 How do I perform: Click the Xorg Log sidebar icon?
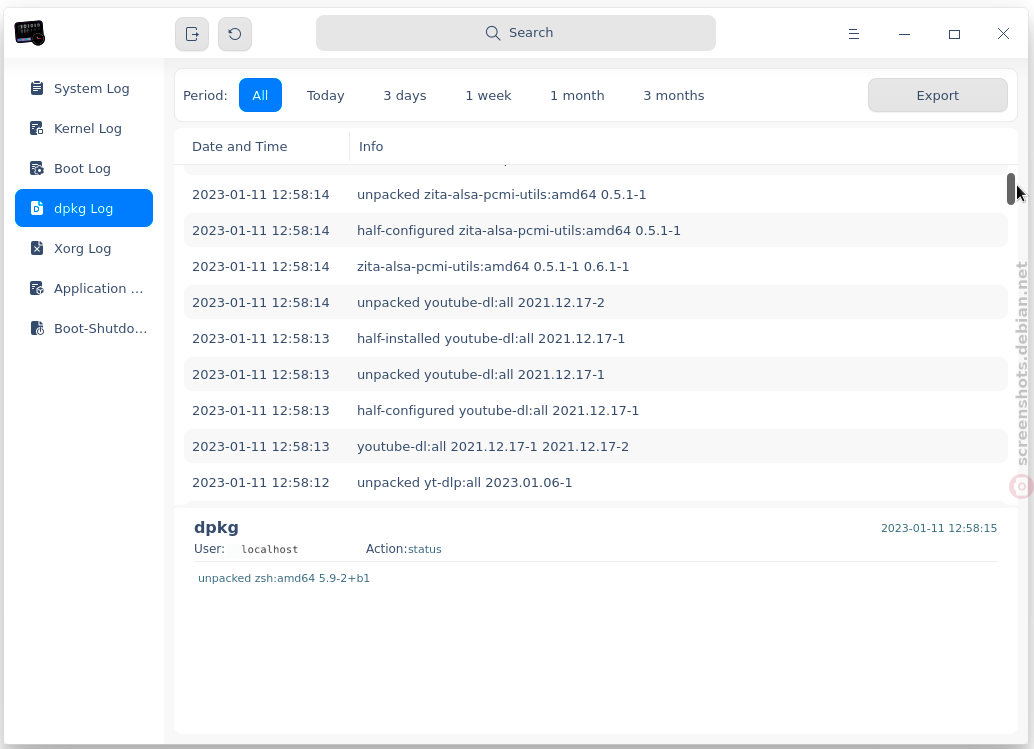pos(37,249)
